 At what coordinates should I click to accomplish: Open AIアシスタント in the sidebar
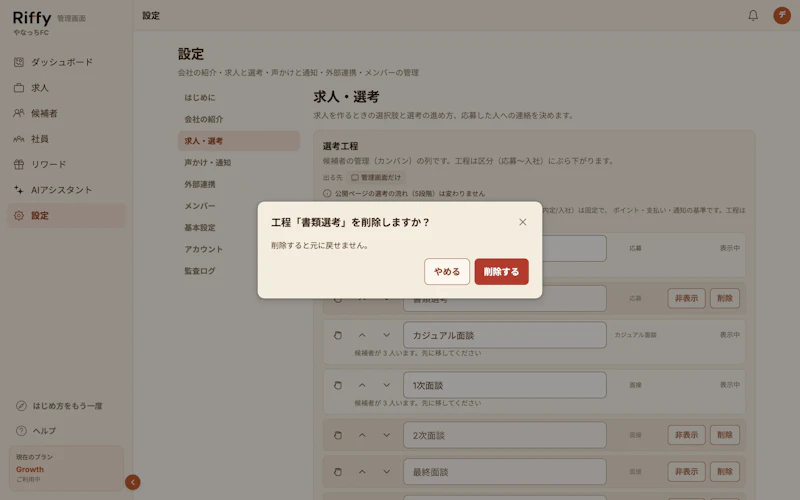66,190
